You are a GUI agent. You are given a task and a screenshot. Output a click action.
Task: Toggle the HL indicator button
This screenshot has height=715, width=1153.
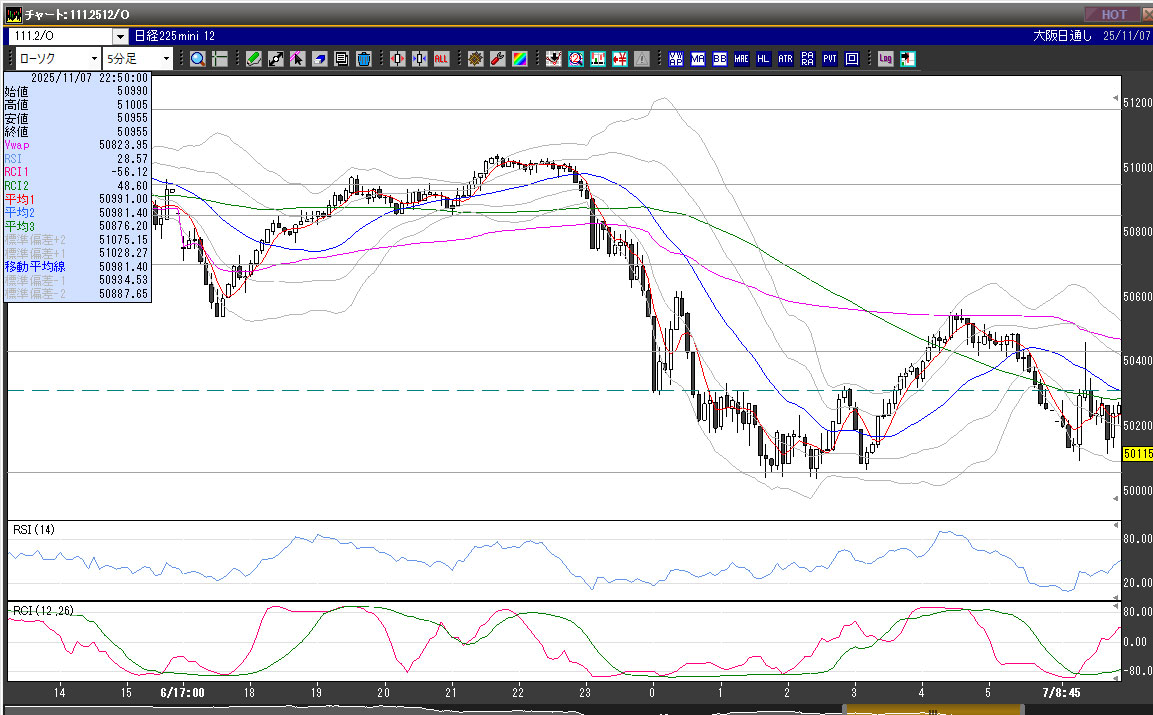763,59
